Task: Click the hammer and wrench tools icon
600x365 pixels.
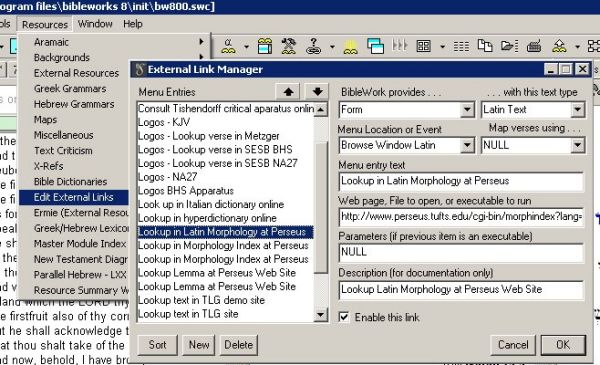Action: tap(289, 46)
